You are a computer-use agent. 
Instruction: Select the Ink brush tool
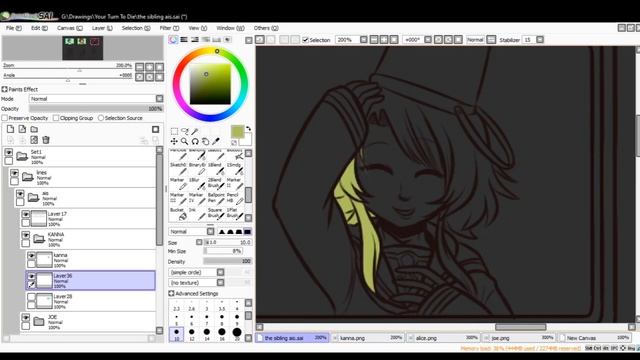[x=197, y=214]
